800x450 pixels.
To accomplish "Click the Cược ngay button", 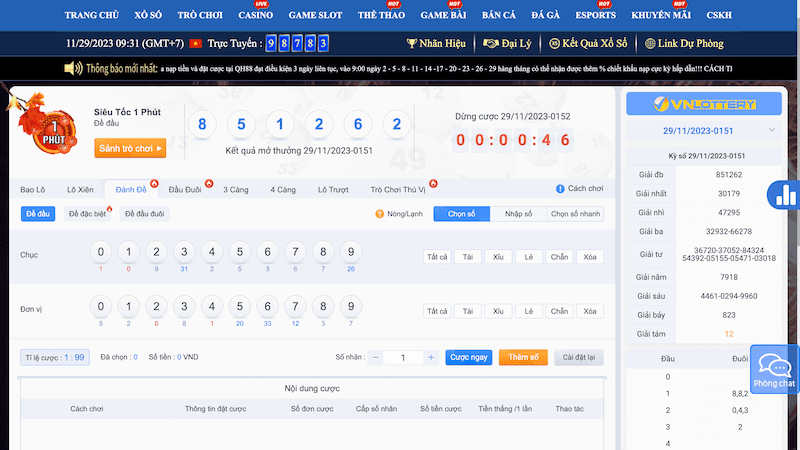I will (469, 357).
